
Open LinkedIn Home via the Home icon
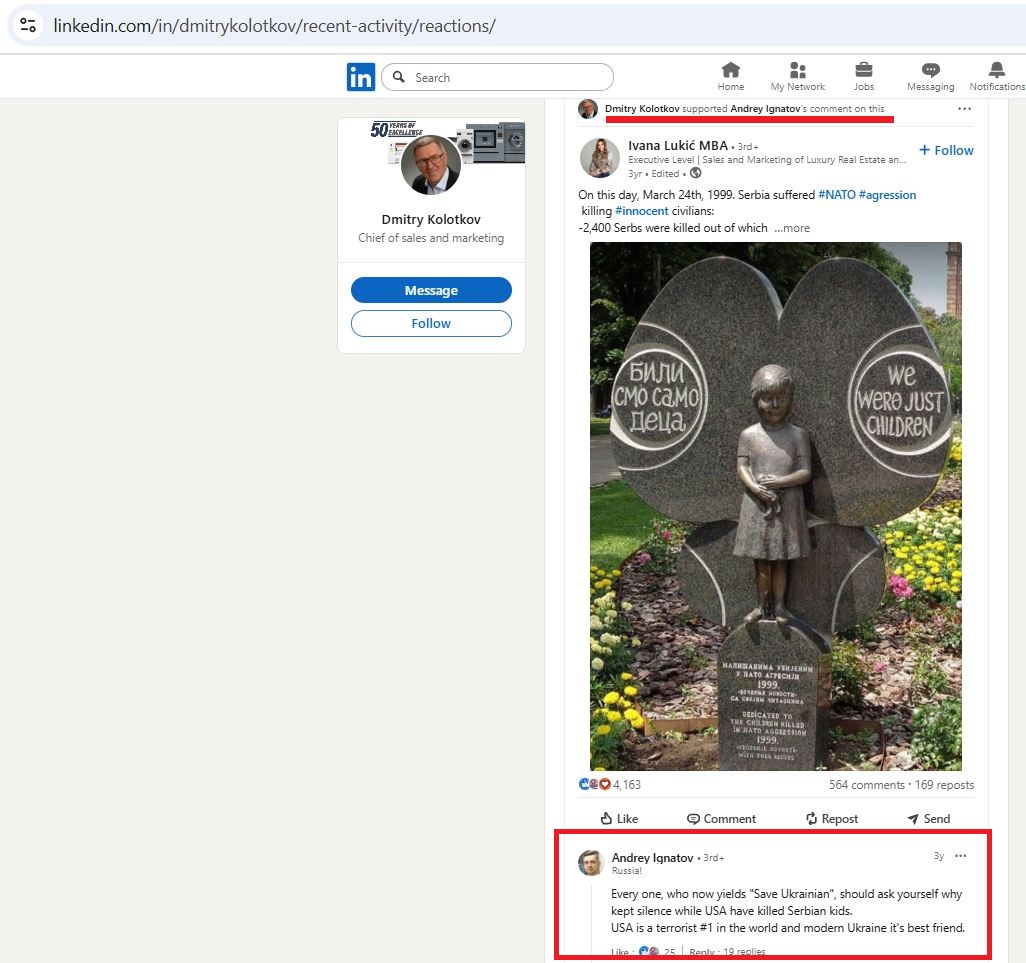tap(731, 75)
